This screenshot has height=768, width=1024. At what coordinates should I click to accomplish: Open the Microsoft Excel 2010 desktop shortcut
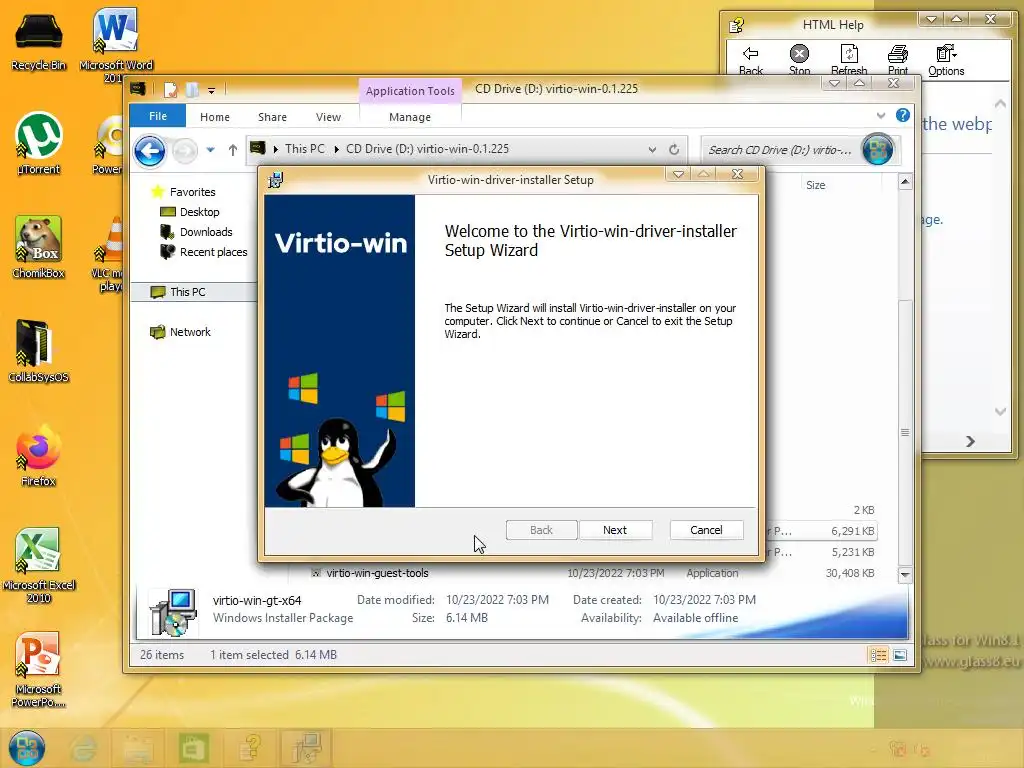39,565
